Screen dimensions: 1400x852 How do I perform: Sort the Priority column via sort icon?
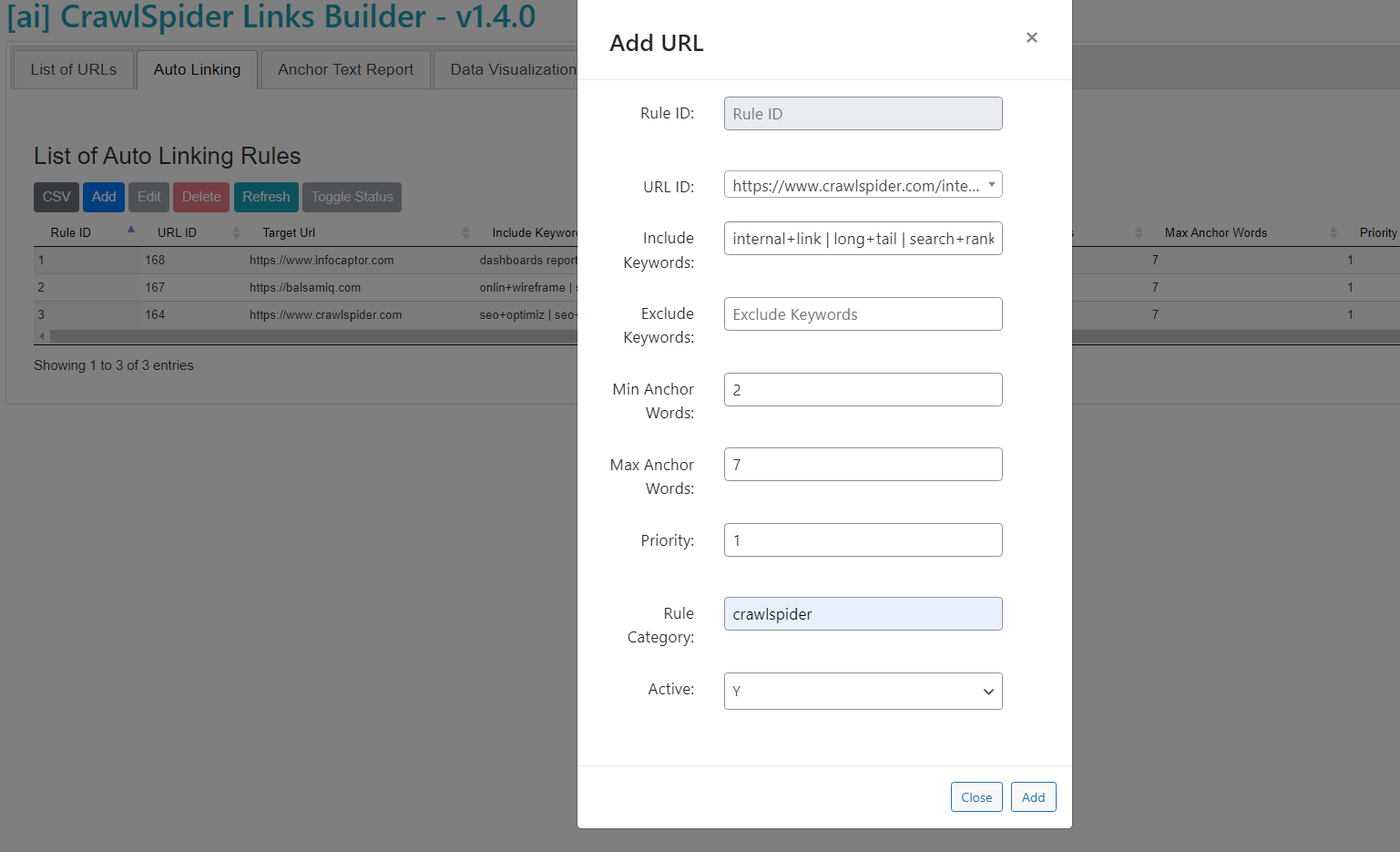pos(1394,232)
